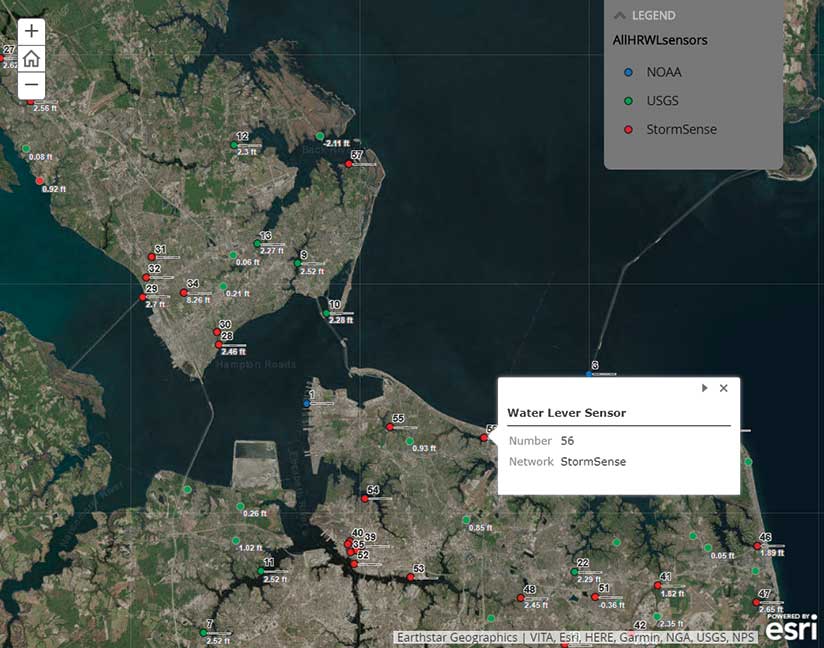
Task: Select the Number value 56 in popup
Action: tap(567, 441)
